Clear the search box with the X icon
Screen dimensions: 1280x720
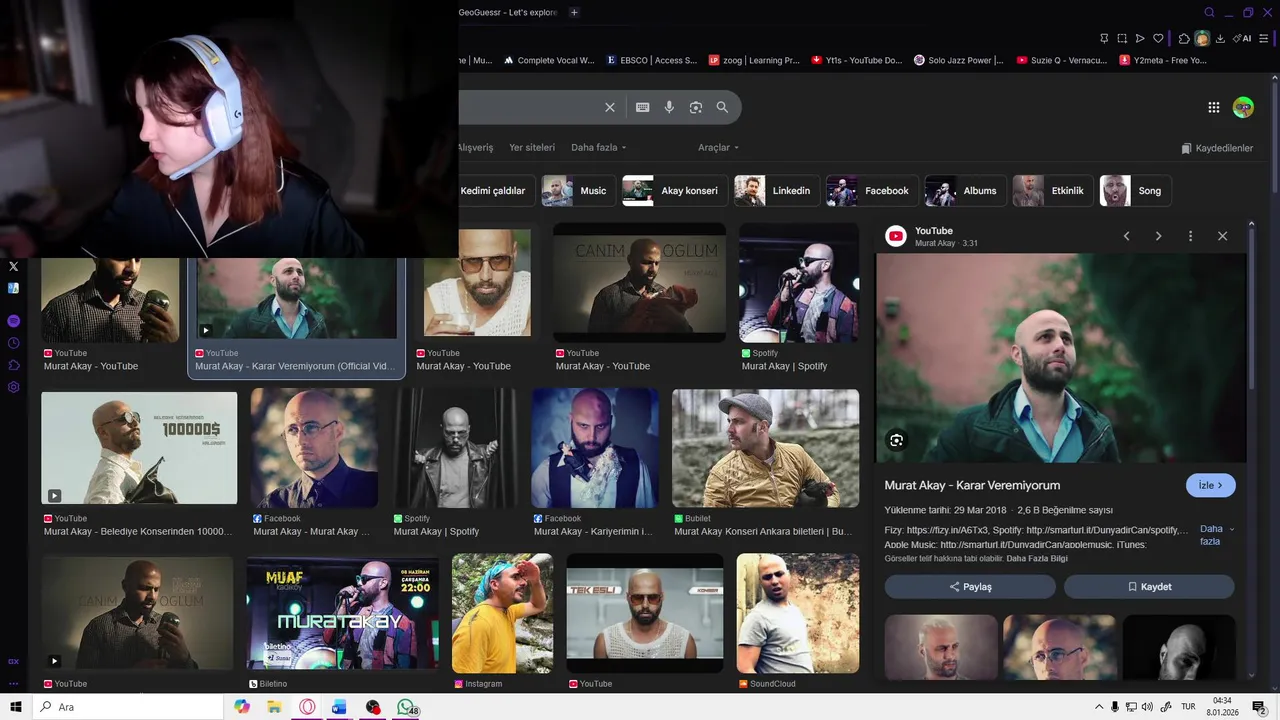click(610, 107)
